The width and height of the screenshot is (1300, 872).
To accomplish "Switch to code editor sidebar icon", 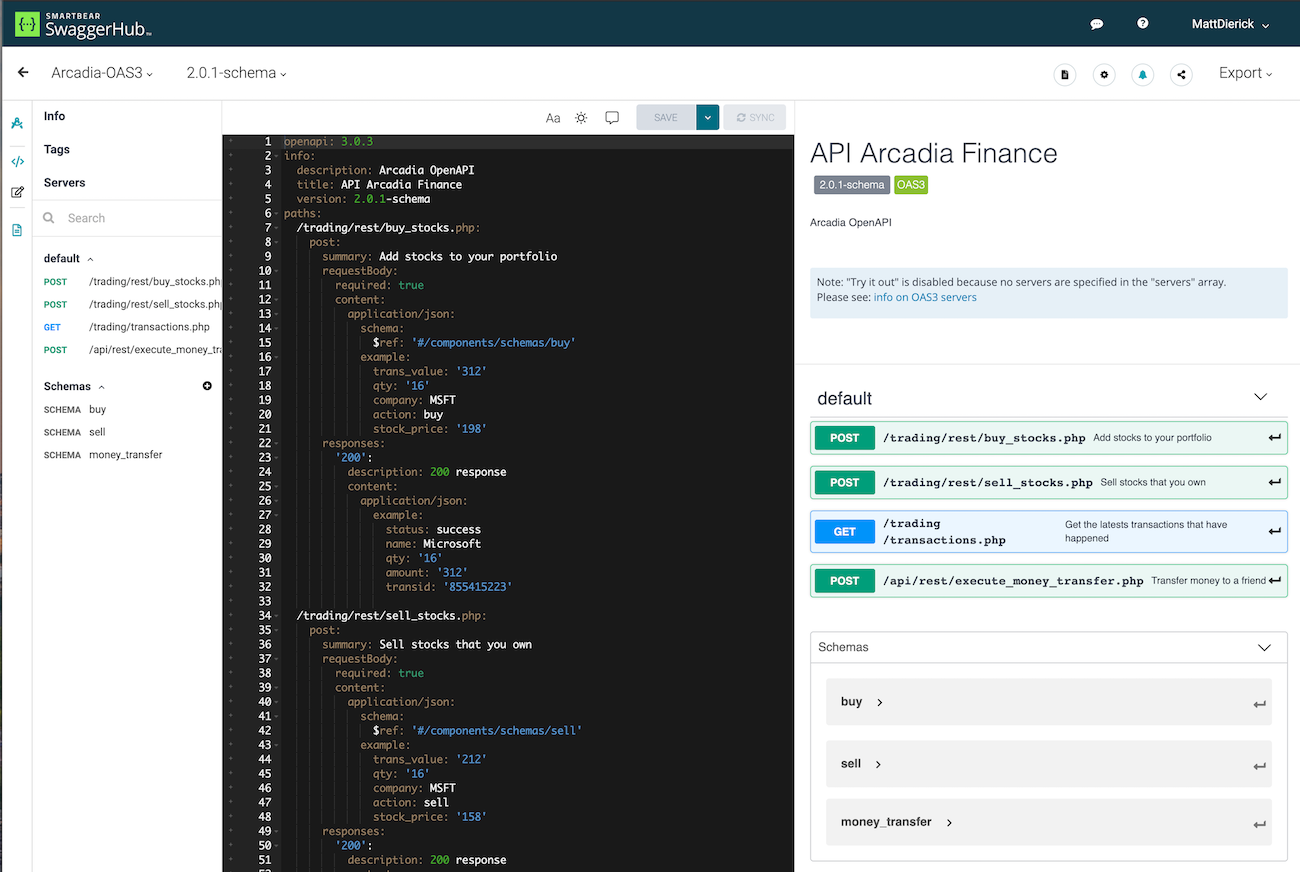I will click(x=17, y=161).
